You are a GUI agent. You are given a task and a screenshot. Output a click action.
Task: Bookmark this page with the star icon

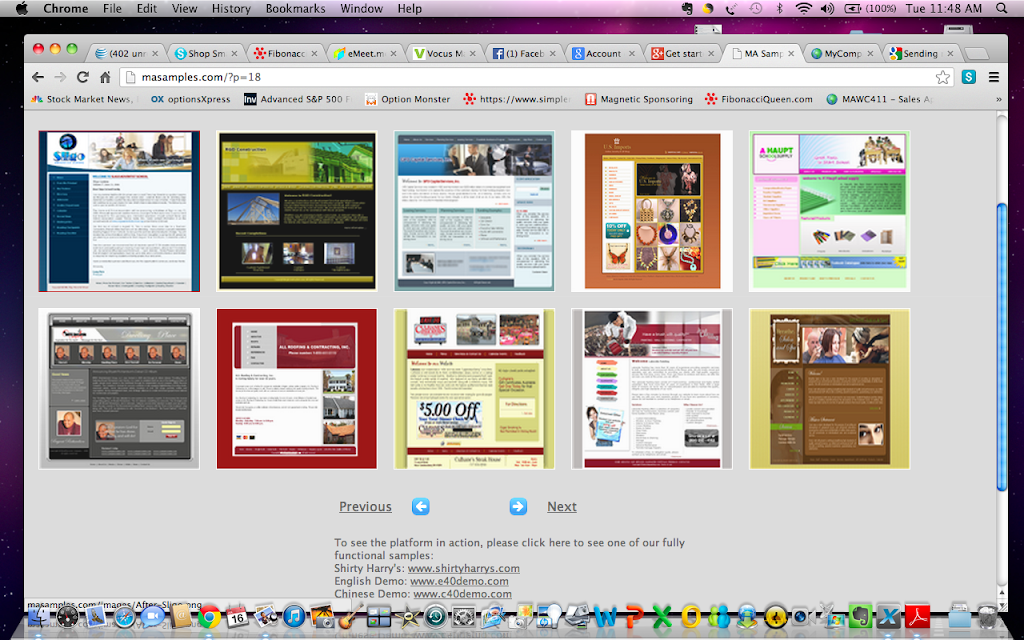click(x=942, y=77)
